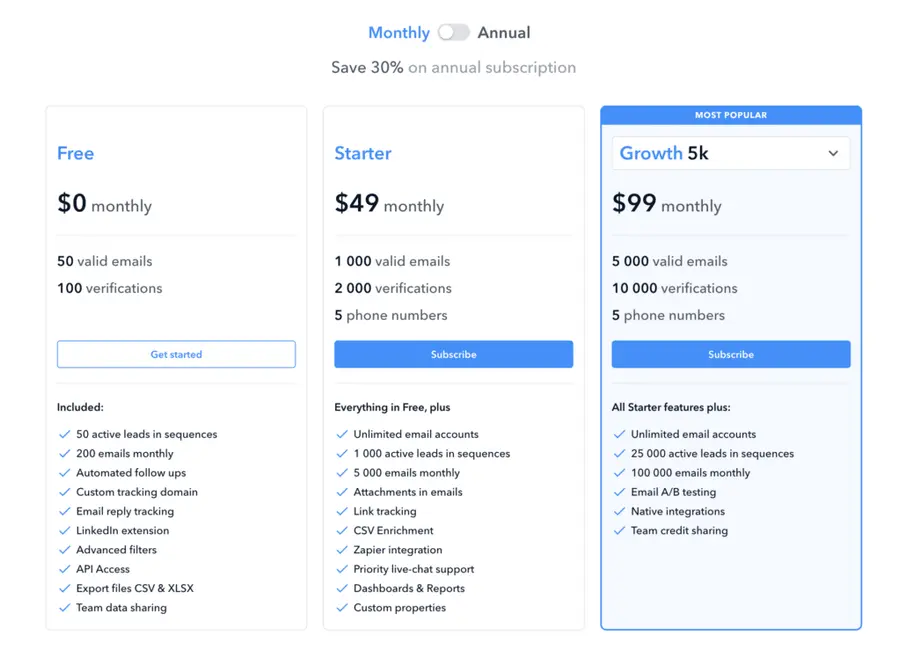Click the Free plan title

75,153
